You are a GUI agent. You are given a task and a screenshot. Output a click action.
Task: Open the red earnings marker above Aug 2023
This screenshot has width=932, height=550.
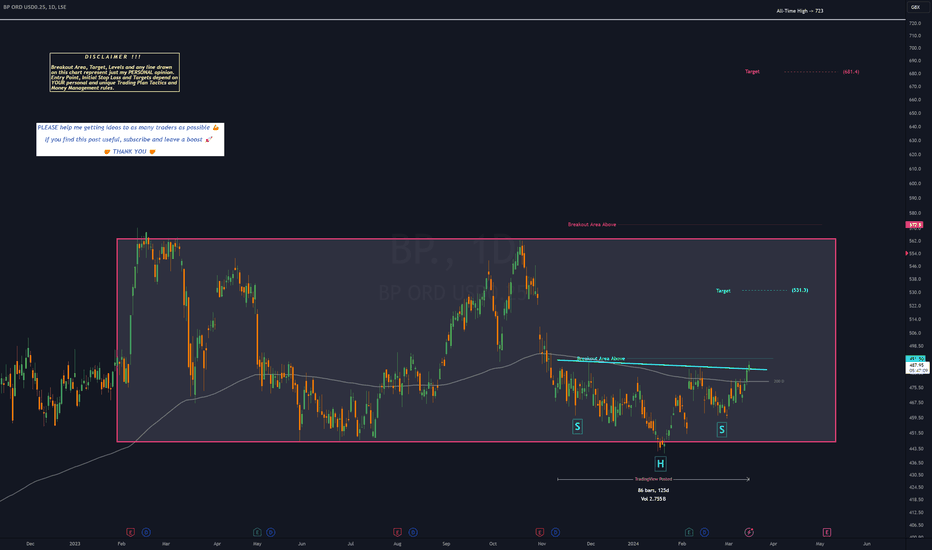[x=397, y=532]
